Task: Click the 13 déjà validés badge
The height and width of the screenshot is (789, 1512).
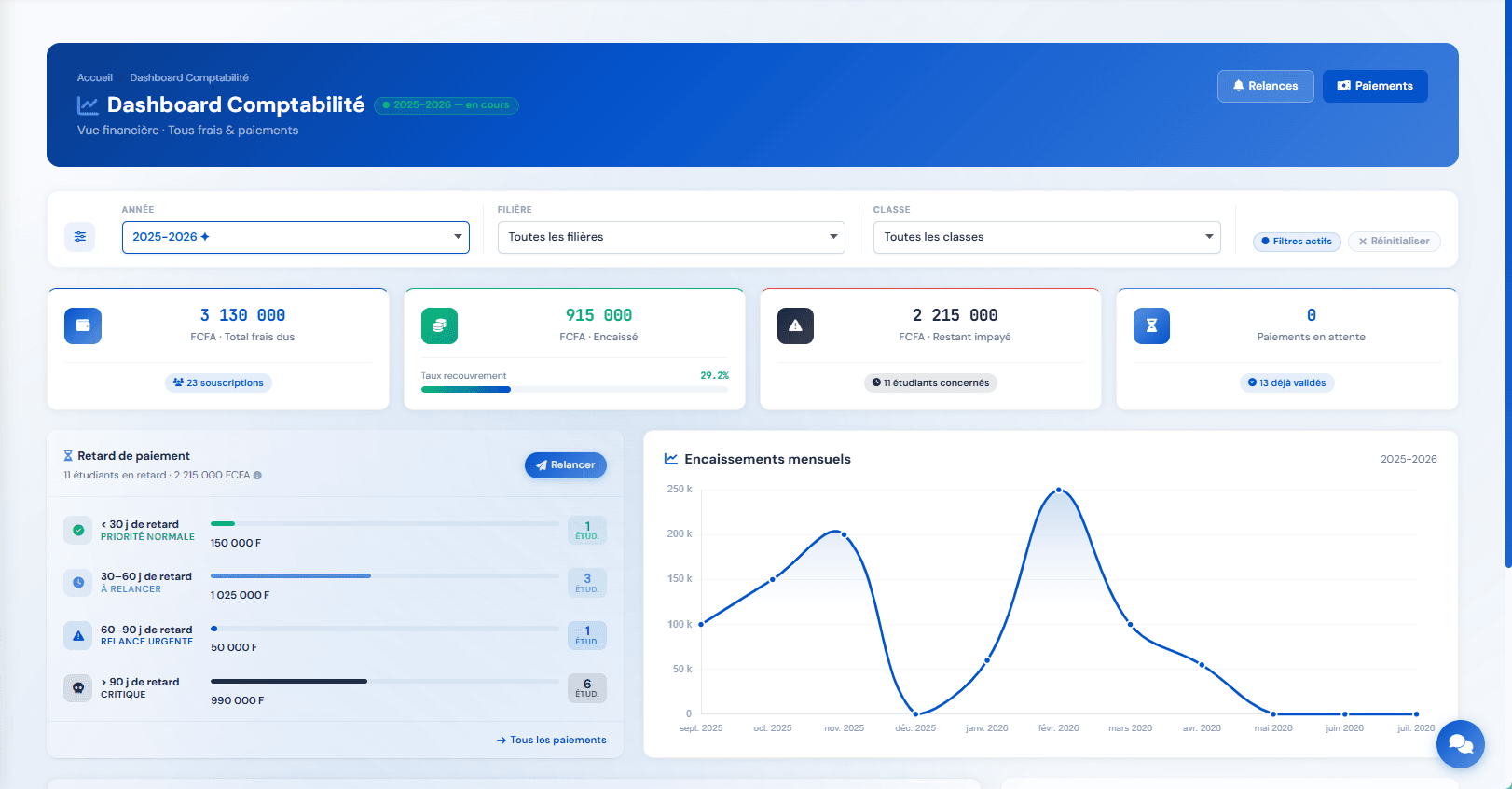Action: (x=1286, y=382)
